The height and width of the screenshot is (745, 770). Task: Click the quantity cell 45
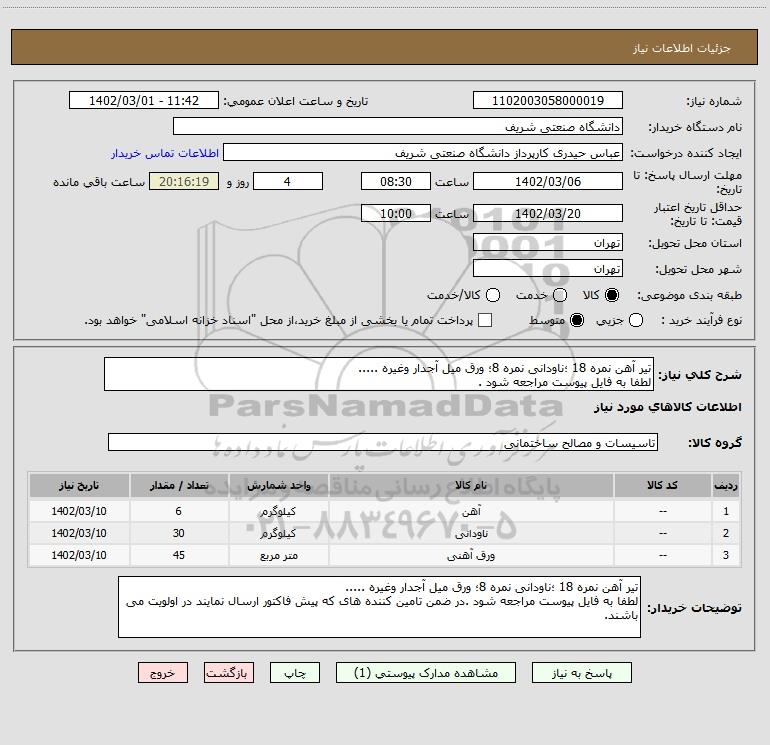(x=179, y=555)
